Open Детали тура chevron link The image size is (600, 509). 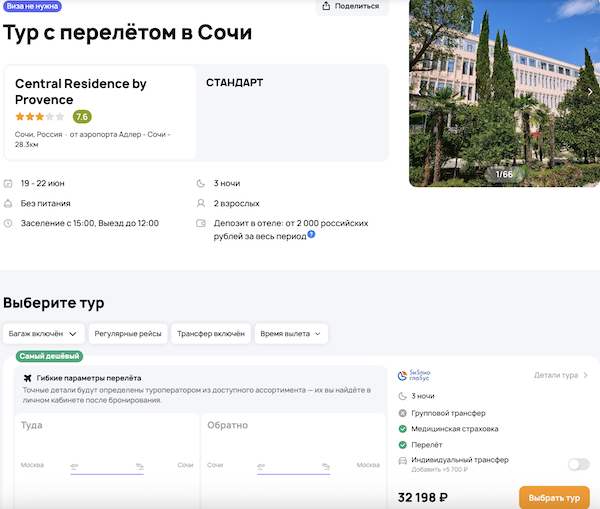(x=561, y=375)
